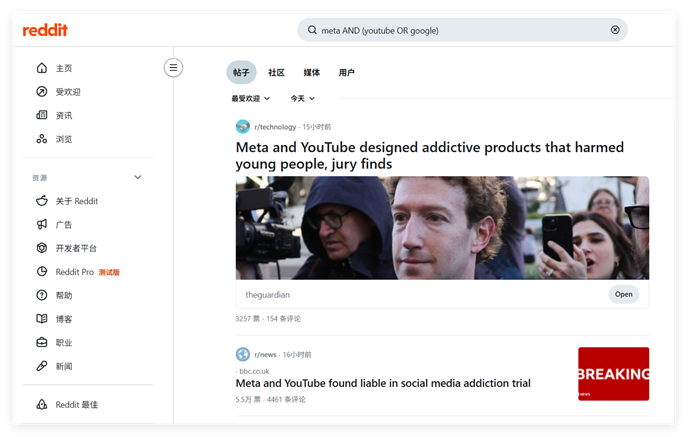688x437 pixels.
Task: Open 关于 Reddit page
Action: [76, 201]
